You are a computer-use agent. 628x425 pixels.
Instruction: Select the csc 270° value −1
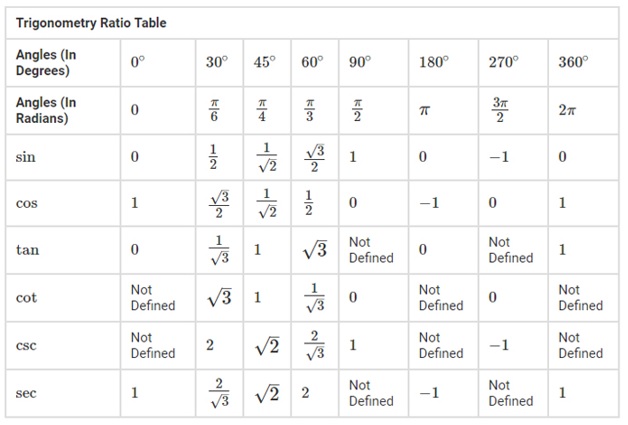coord(499,345)
